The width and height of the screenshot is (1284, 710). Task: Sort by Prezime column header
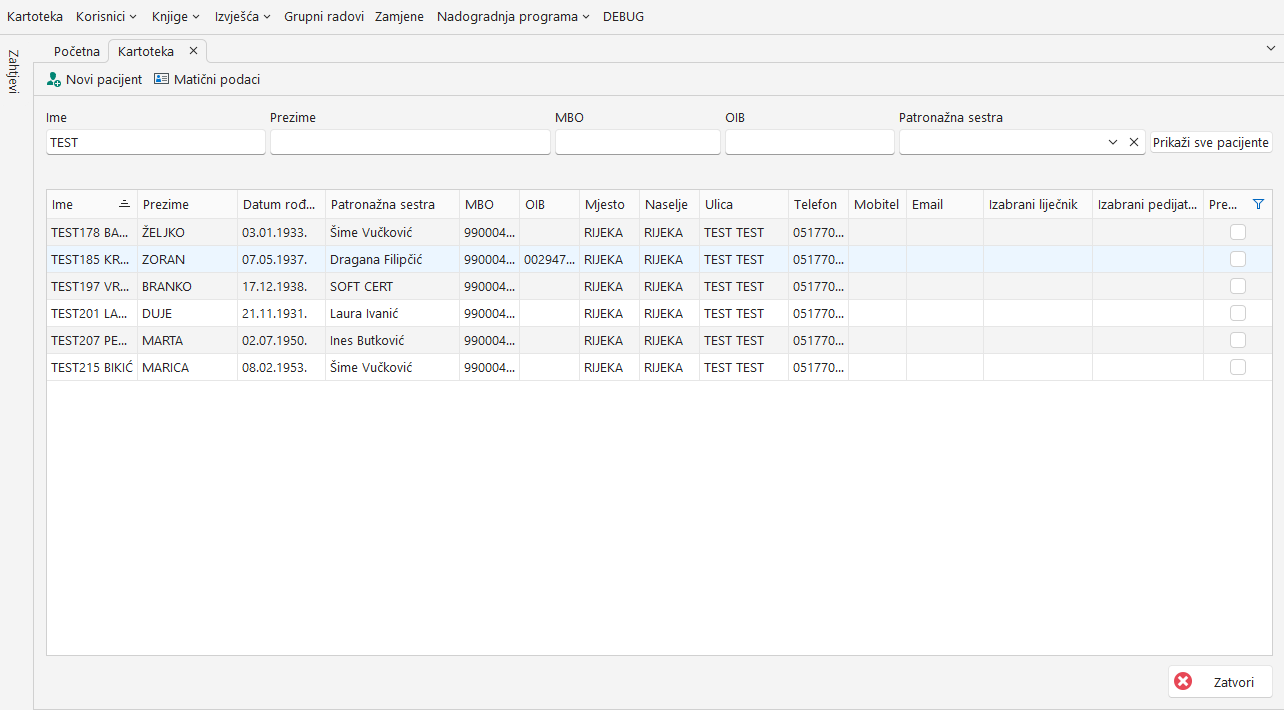tap(187, 204)
